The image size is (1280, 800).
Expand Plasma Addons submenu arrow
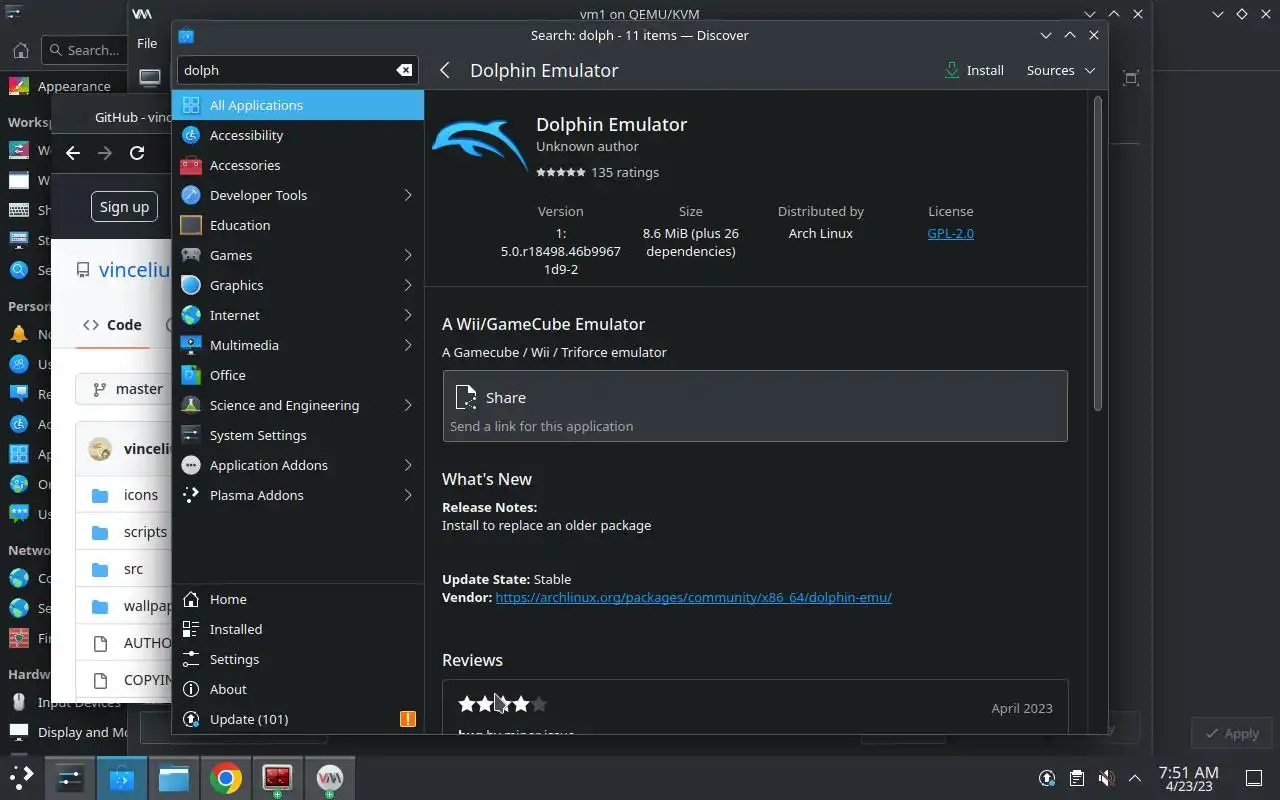[408, 495]
